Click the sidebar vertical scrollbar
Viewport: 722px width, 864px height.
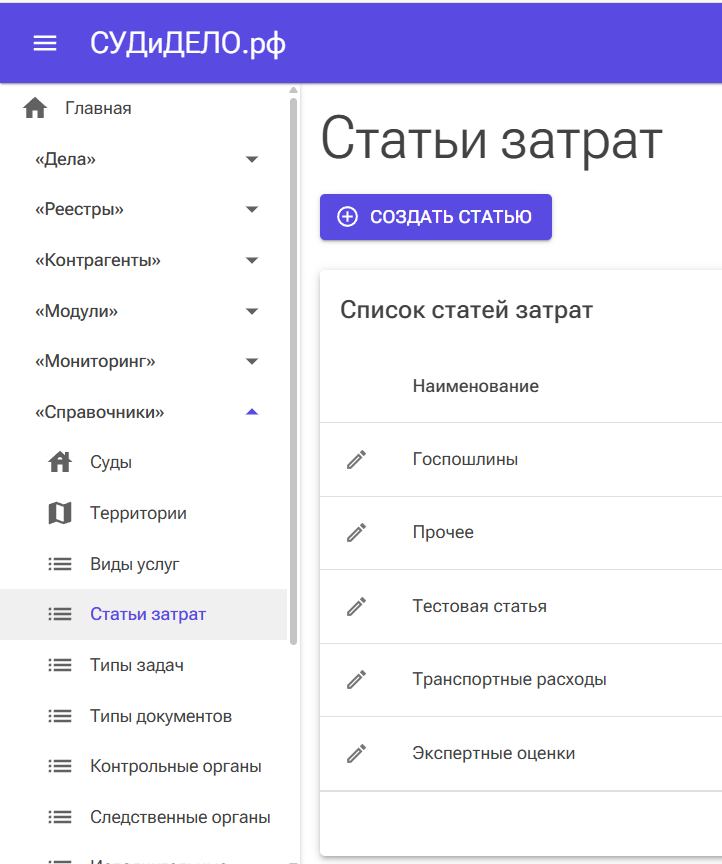coord(293,370)
